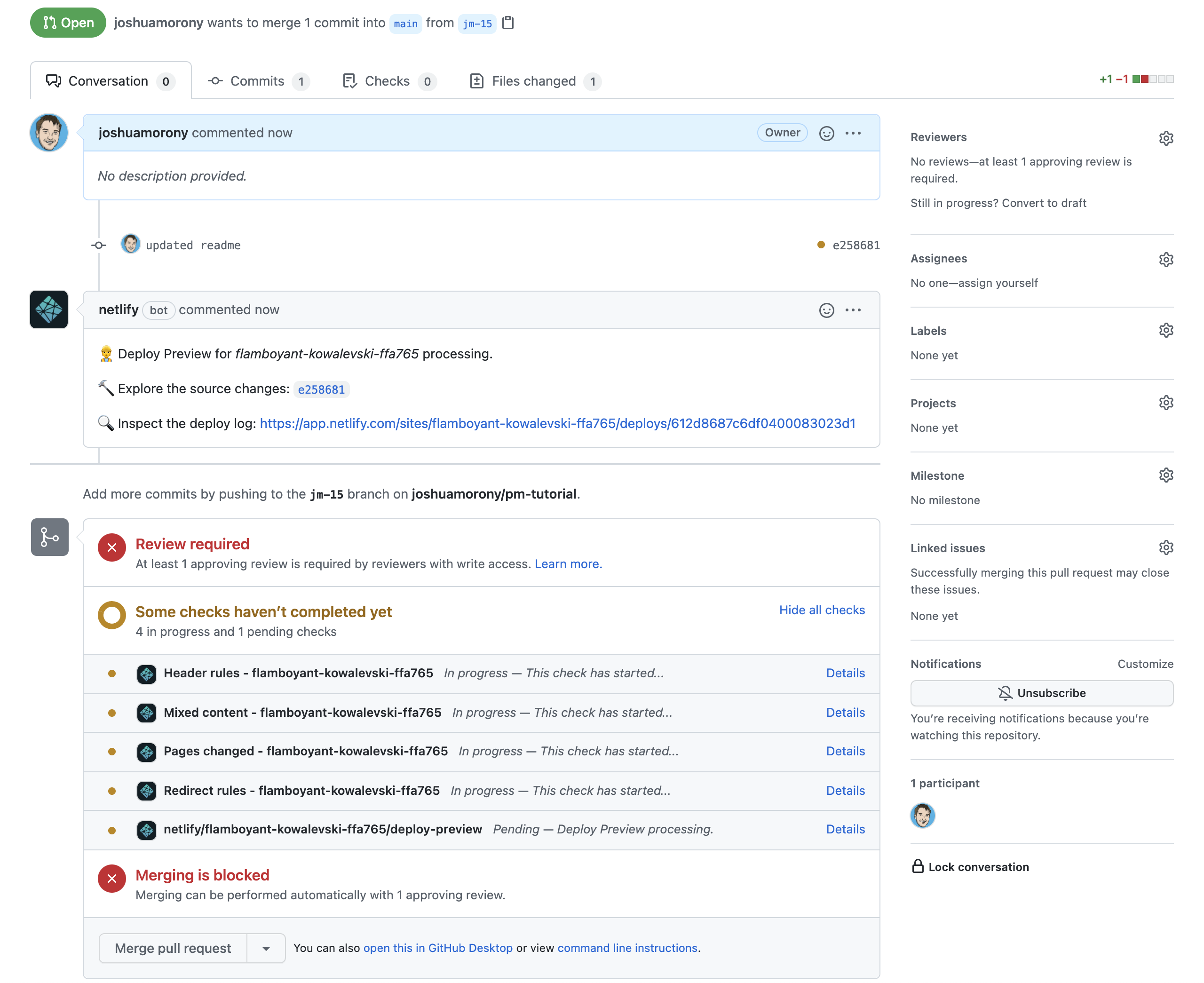Open this in GitHub Desktop link
Image resolution: width=1204 pixels, height=983 pixels.
tap(437, 948)
